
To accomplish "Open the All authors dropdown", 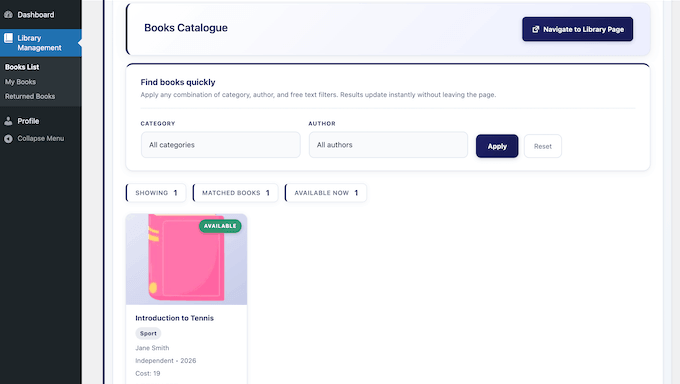I will point(388,145).
